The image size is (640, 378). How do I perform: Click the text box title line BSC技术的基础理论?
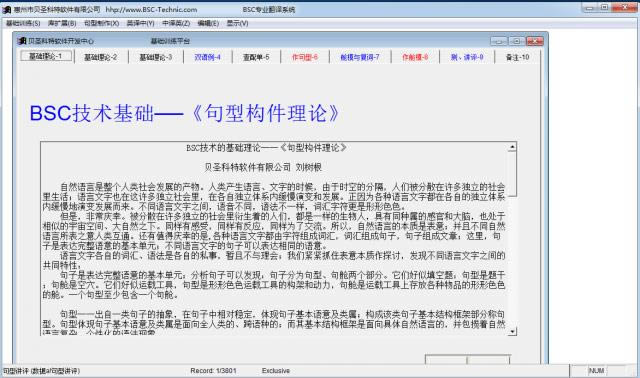point(266,148)
